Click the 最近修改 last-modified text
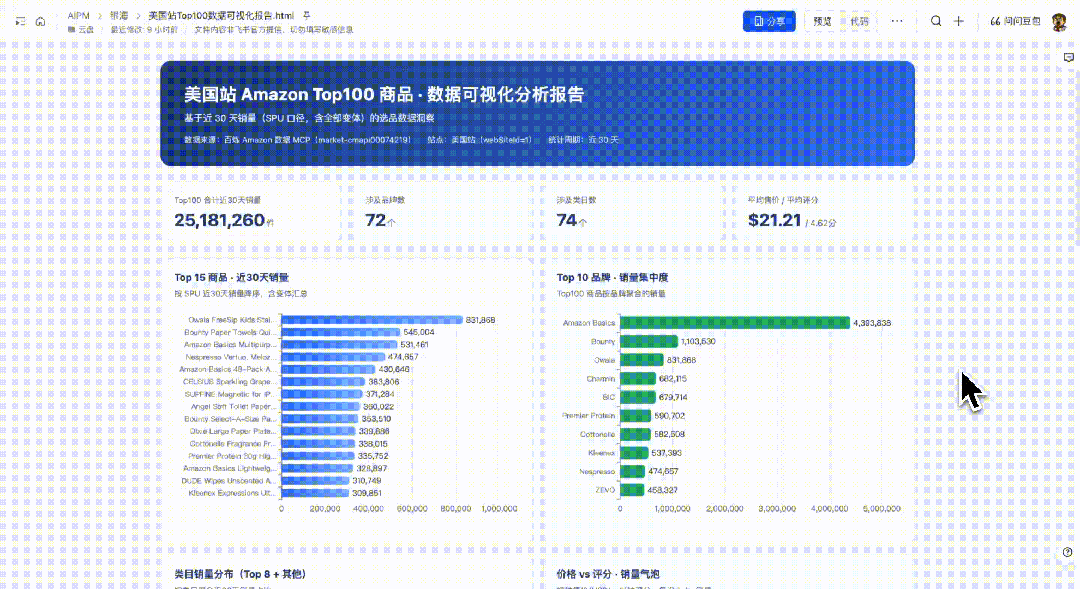Screen dimensions: 1080x589 [144, 30]
